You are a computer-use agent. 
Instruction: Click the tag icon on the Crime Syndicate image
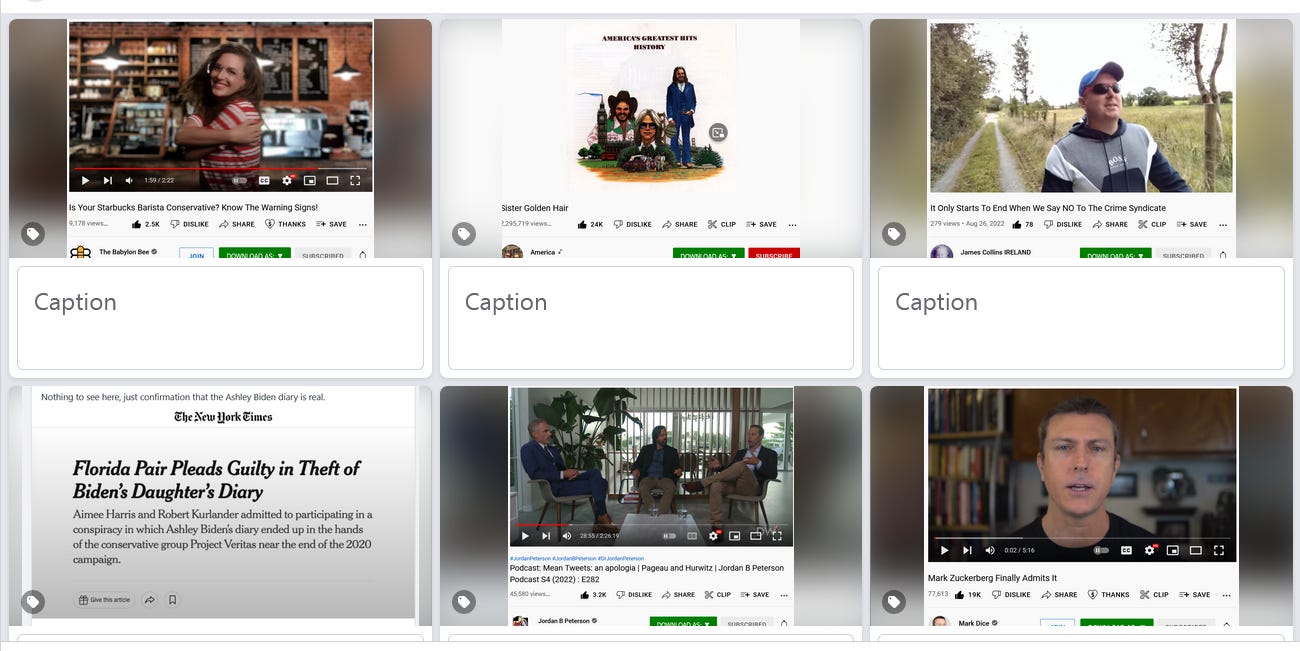point(894,234)
